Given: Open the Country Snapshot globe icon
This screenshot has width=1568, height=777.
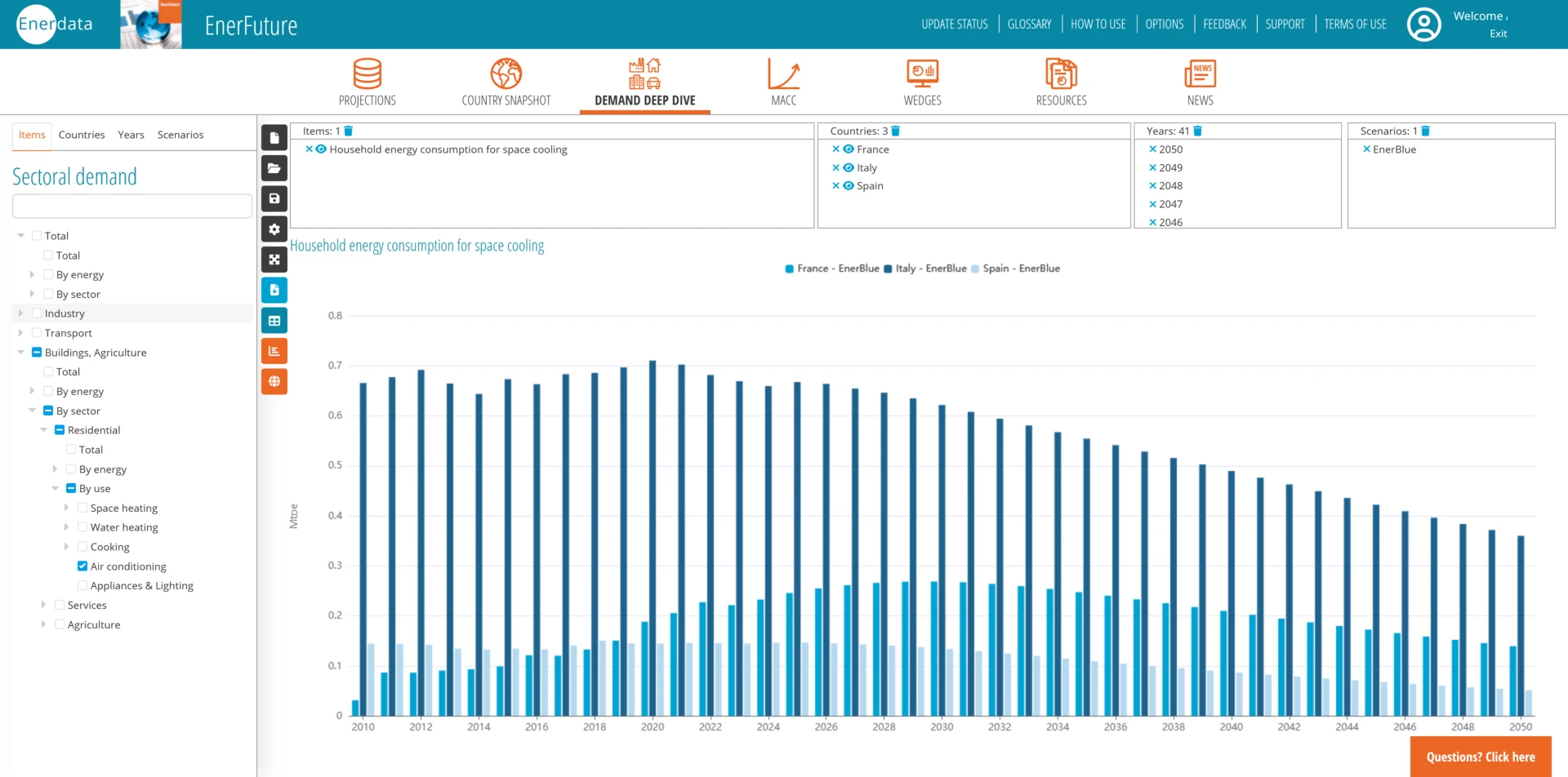Looking at the screenshot, I should coord(506,73).
